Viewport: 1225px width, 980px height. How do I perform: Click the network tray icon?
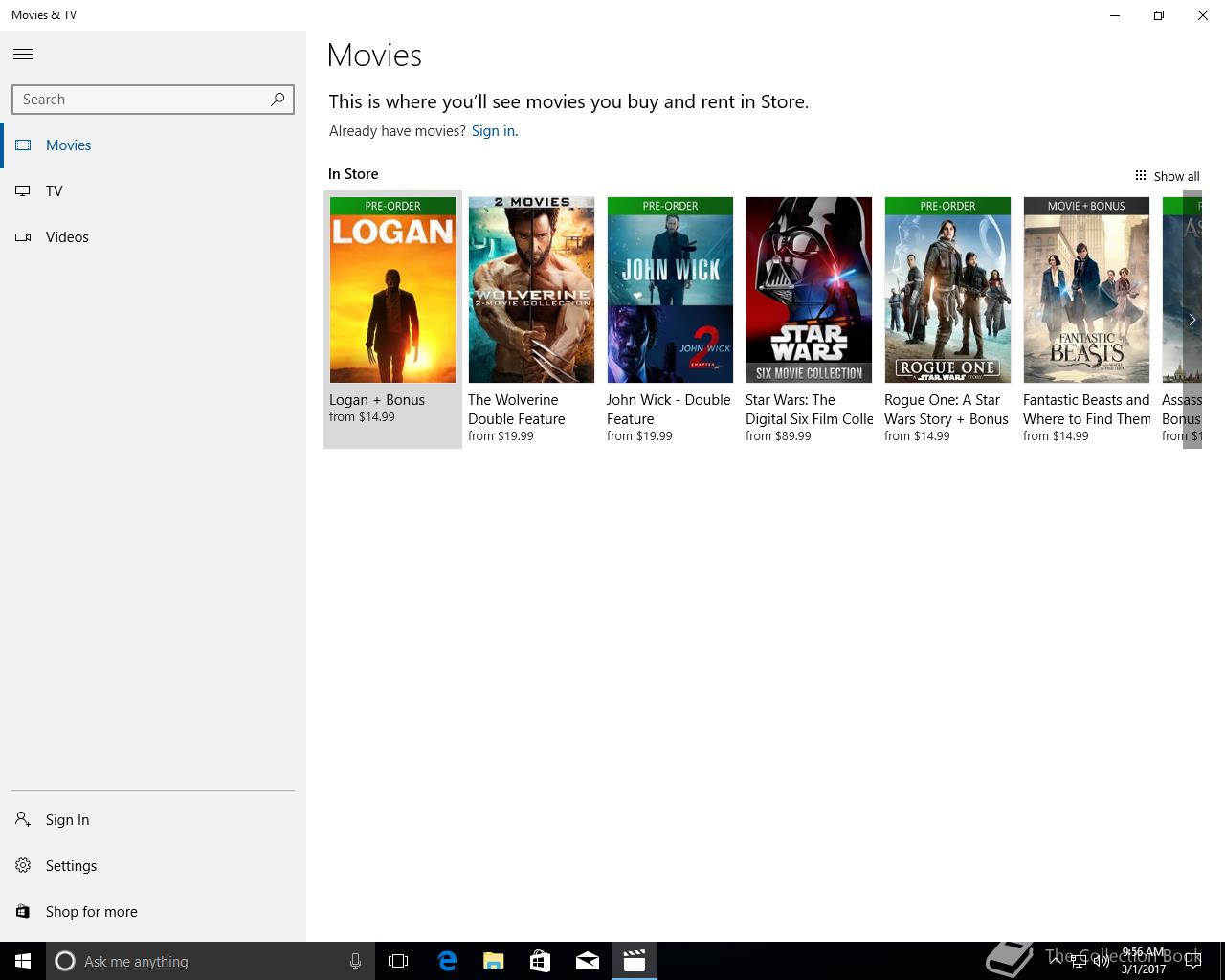[x=1079, y=961]
